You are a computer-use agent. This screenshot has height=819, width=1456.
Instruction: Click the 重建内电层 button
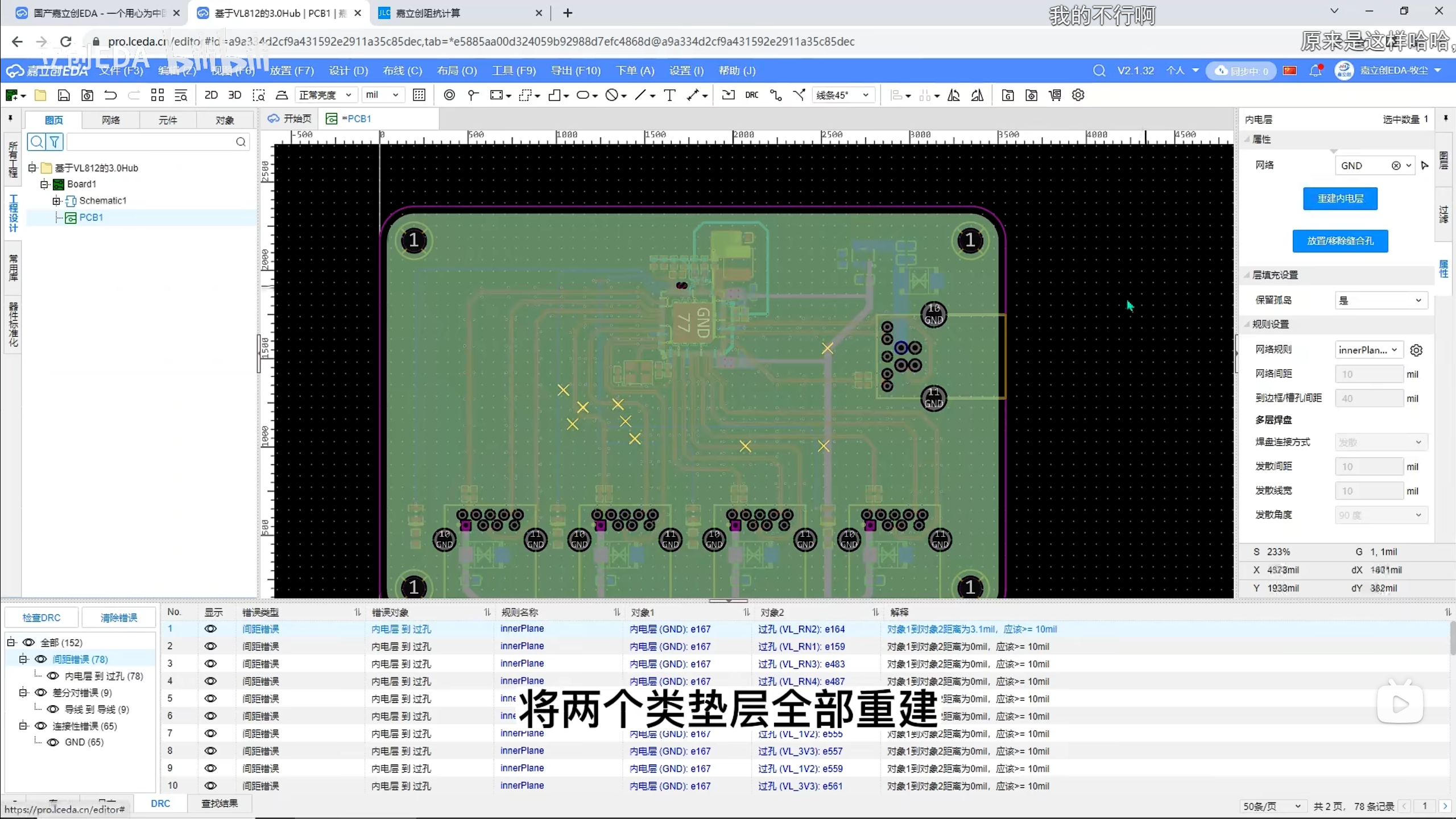[1340, 198]
